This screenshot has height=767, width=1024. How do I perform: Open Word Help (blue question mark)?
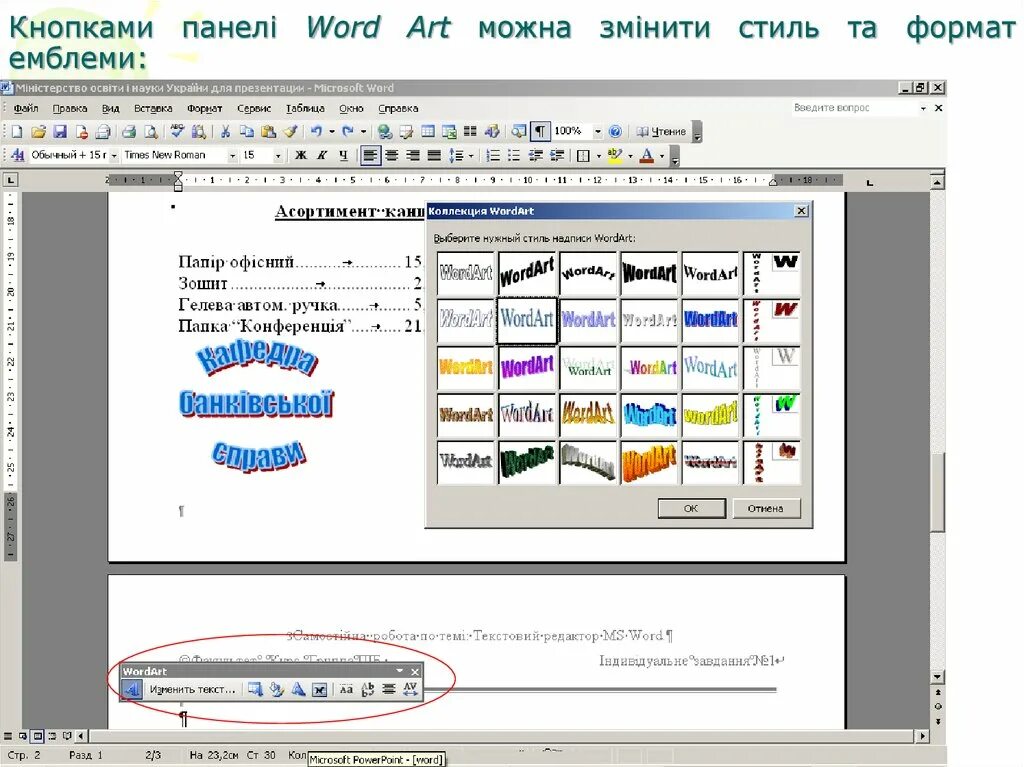(615, 131)
